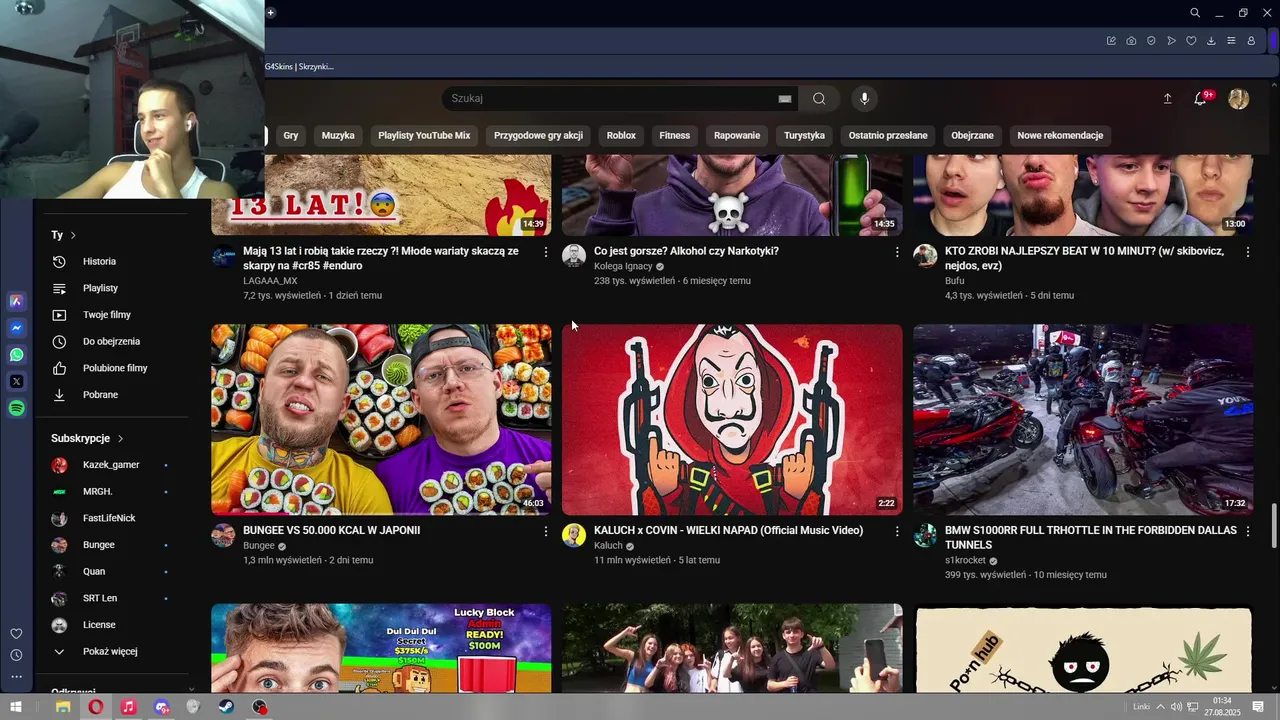Viewport: 1280px width, 720px height.
Task: Open options for Bungee video
Action: (x=545, y=531)
